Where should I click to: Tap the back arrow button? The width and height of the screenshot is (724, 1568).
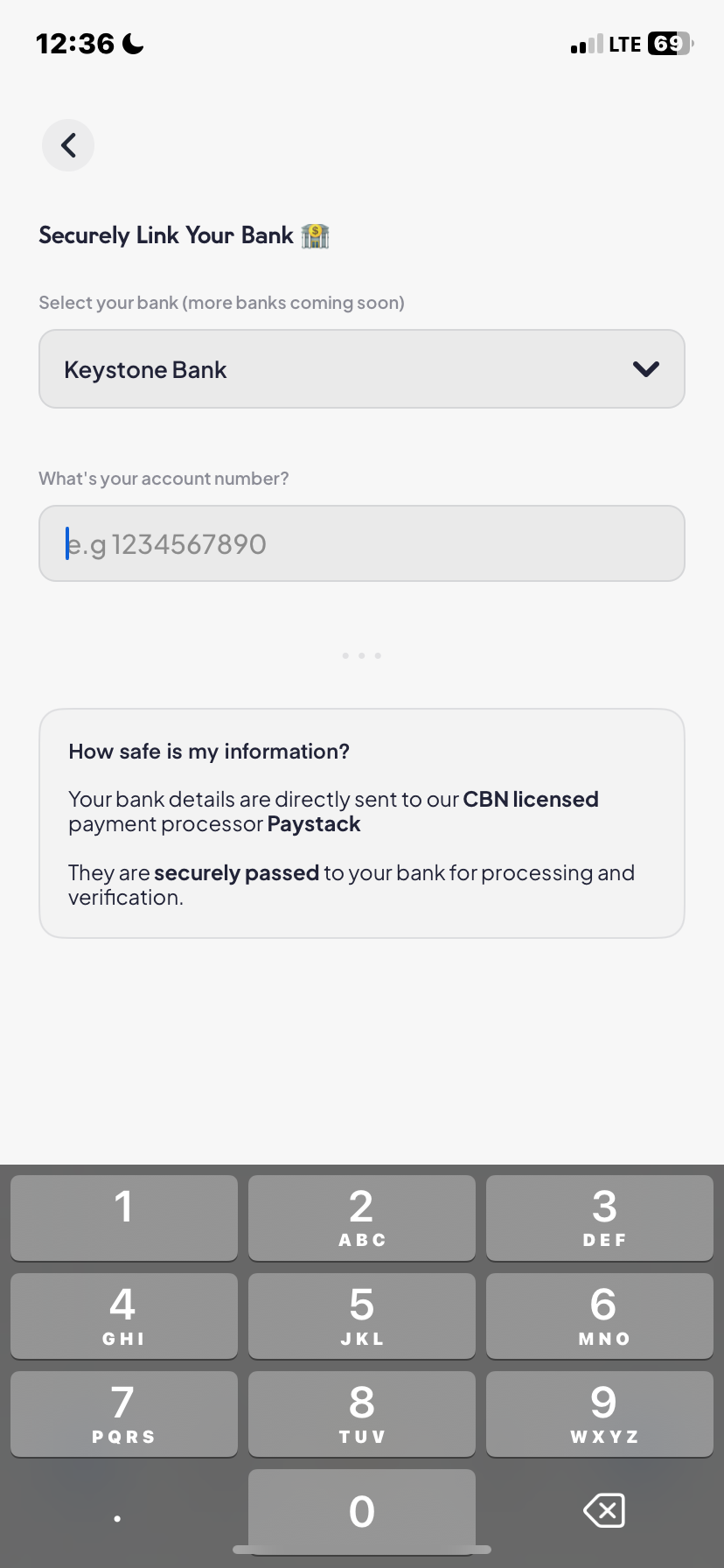click(68, 145)
